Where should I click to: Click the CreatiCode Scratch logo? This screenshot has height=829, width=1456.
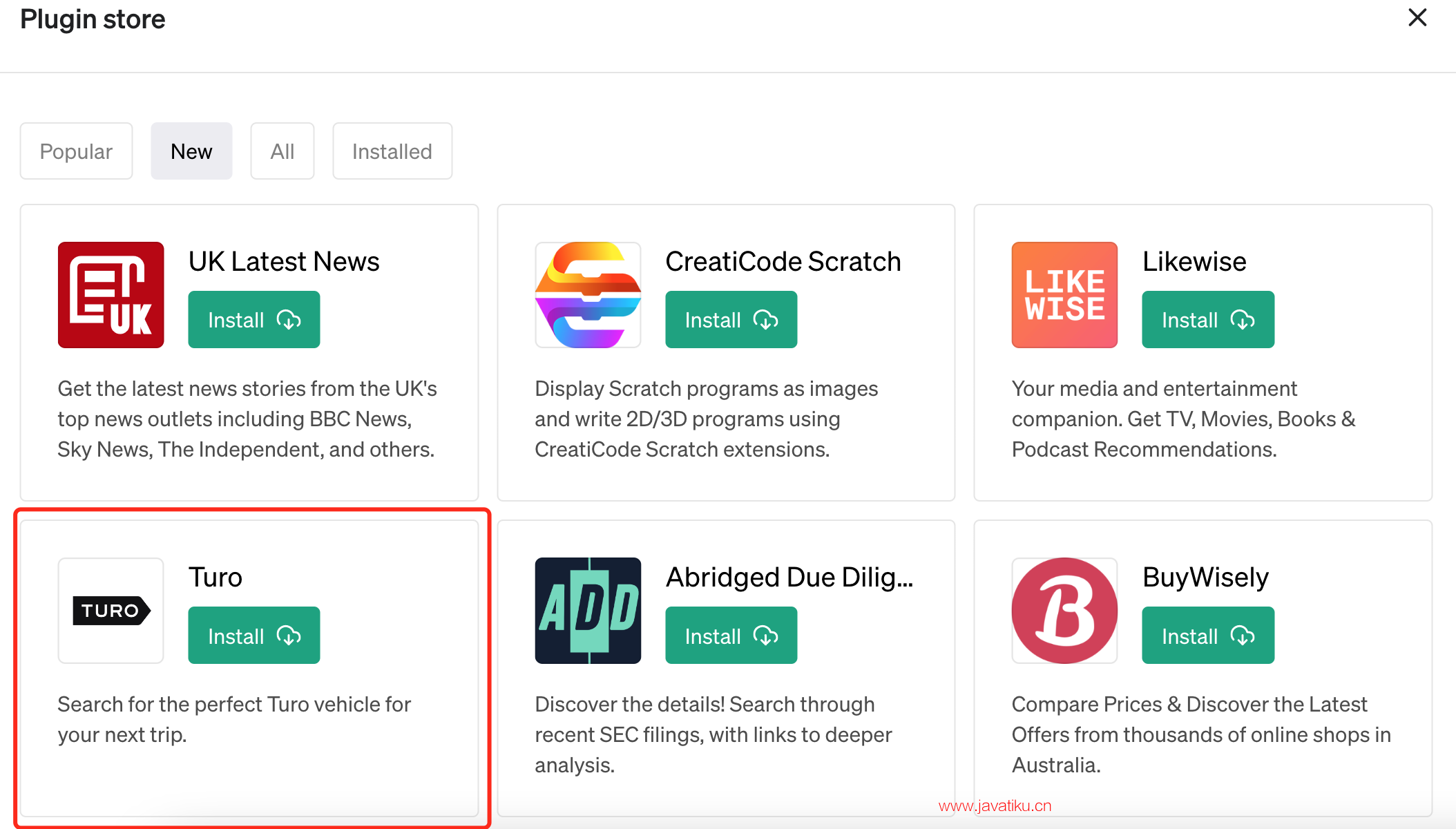pos(588,295)
